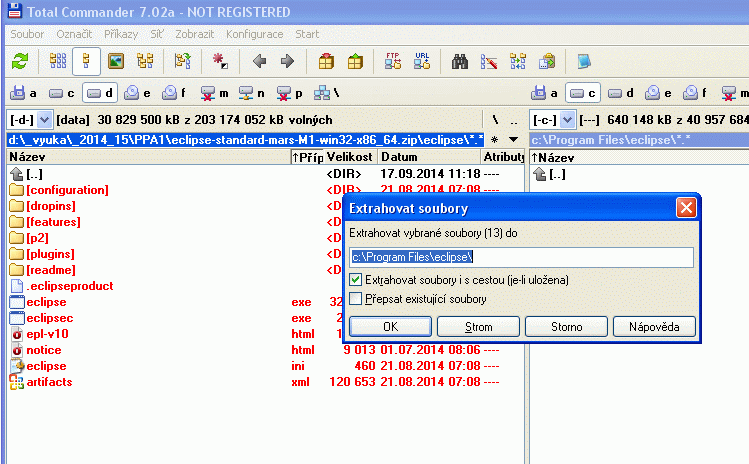Toggle 'Extrahovat soubory i s cestou' checkbox
Image resolution: width=749 pixels, height=464 pixels.
point(355,280)
